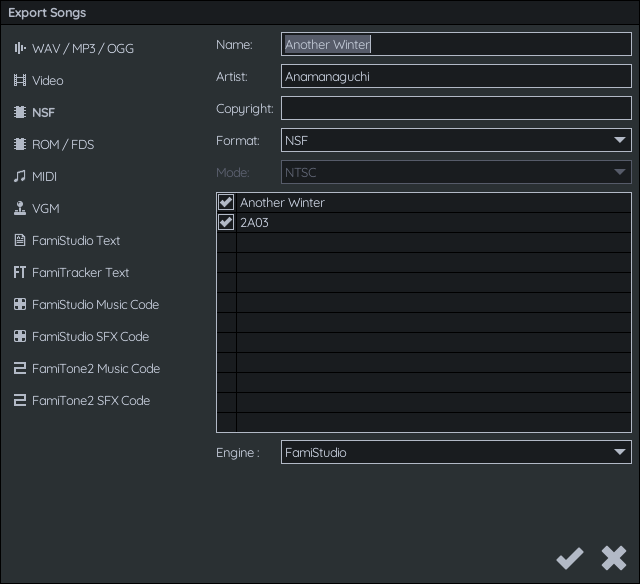Open the FamiTracker Text export tab
This screenshot has height=584, width=640.
(x=71, y=272)
